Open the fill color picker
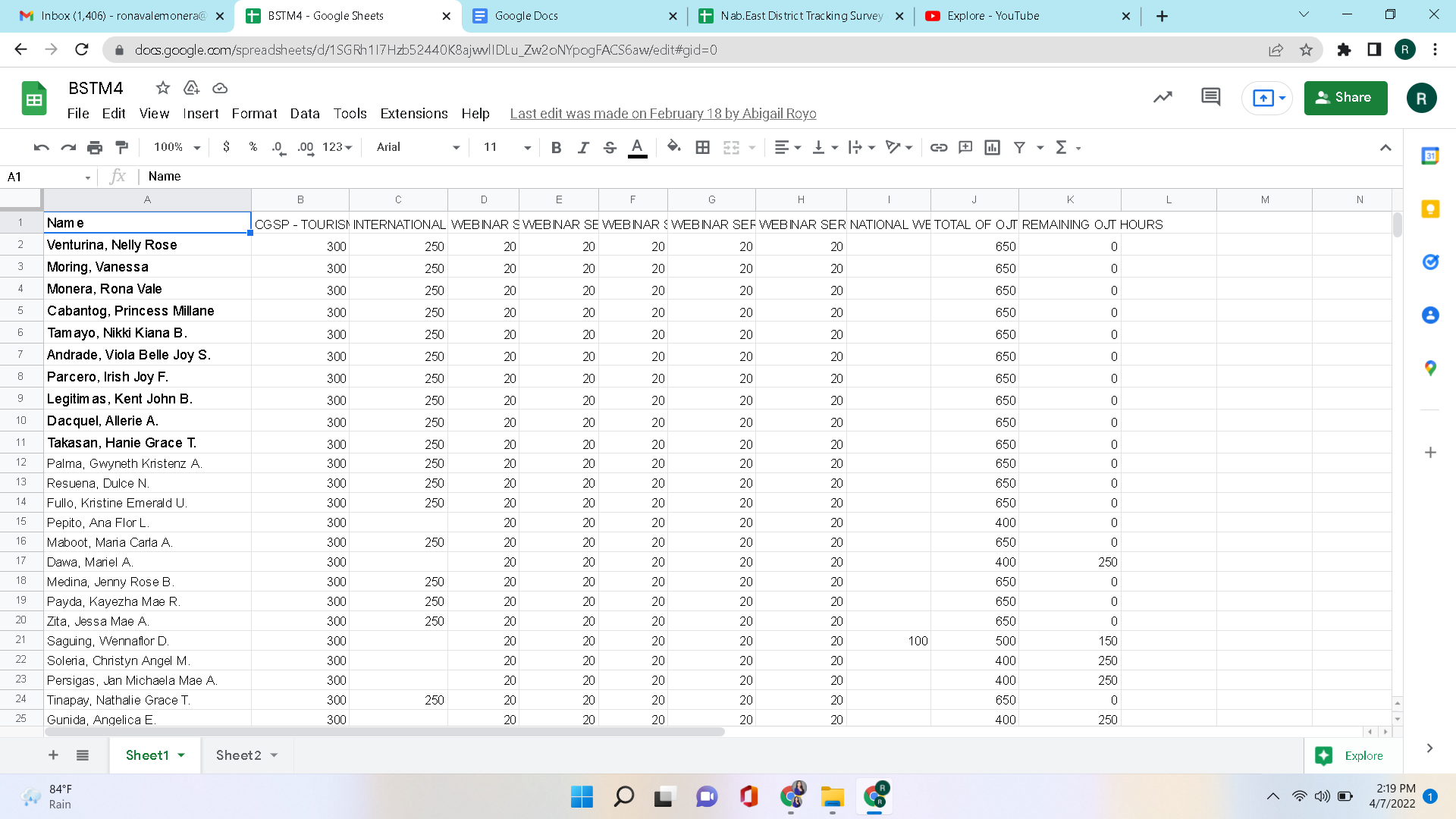Screen dimensions: 1456x819 click(673, 147)
